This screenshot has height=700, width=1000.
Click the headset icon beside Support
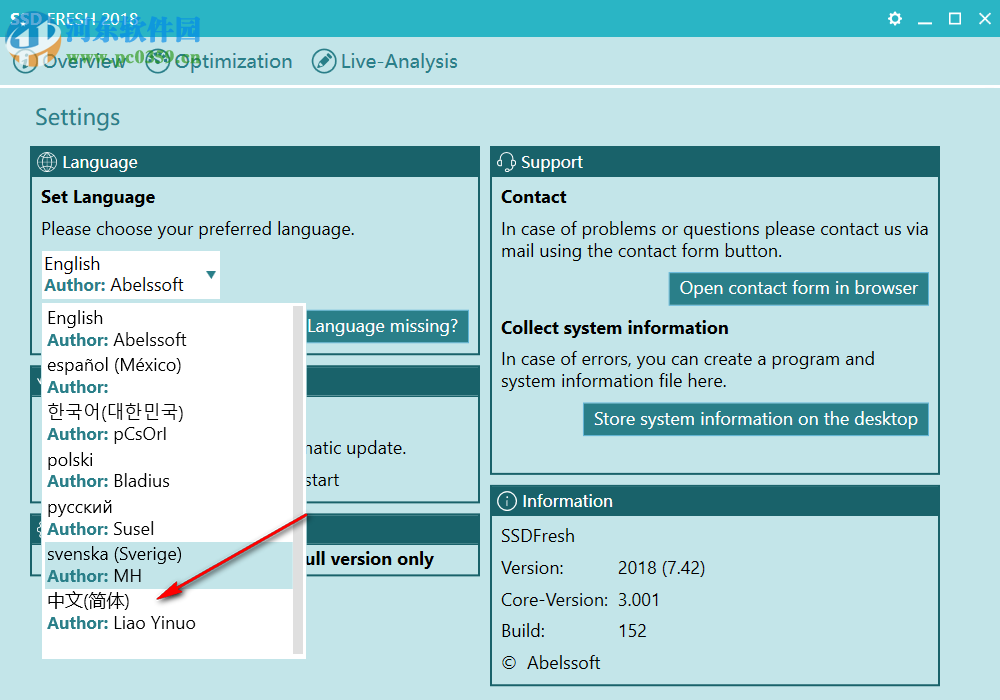pos(506,162)
